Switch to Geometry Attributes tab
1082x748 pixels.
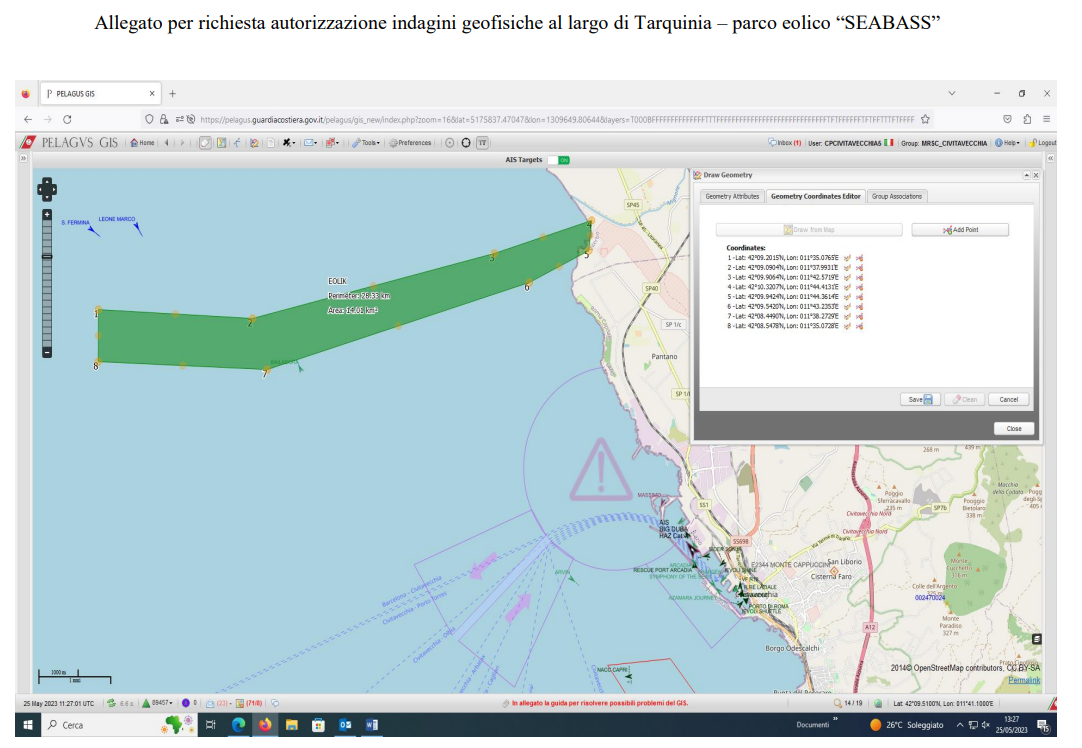point(731,197)
